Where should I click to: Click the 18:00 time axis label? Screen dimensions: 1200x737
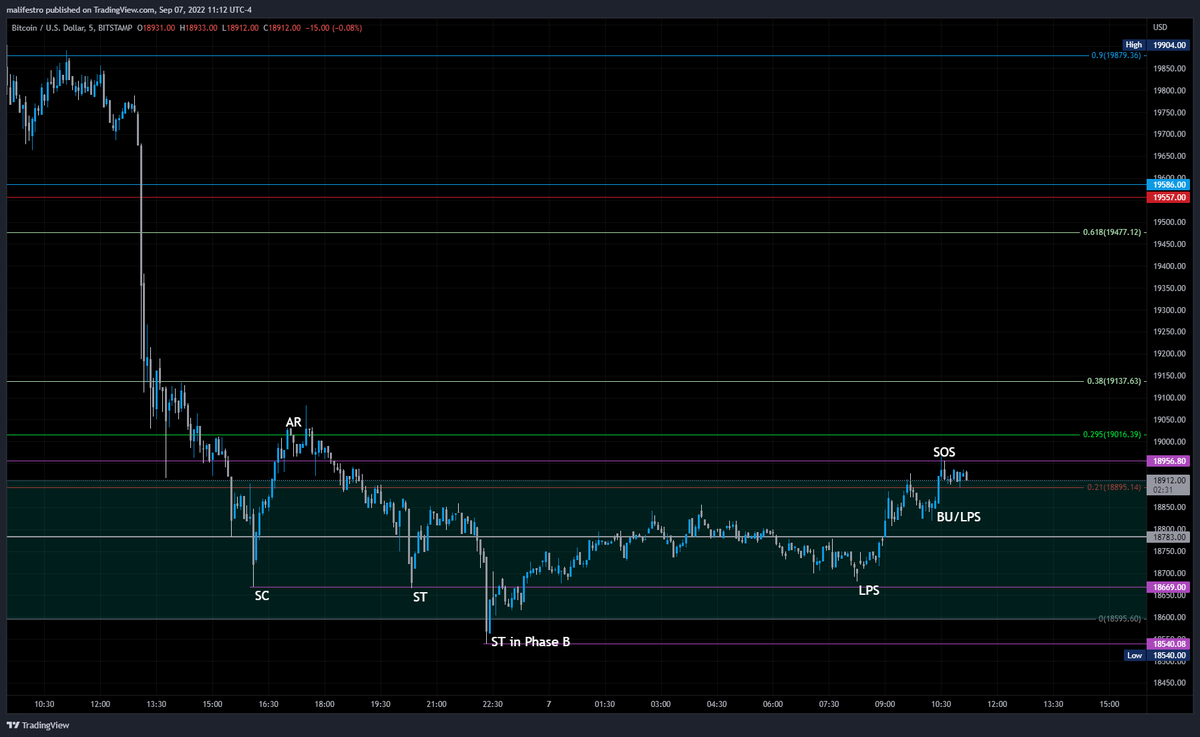click(324, 704)
